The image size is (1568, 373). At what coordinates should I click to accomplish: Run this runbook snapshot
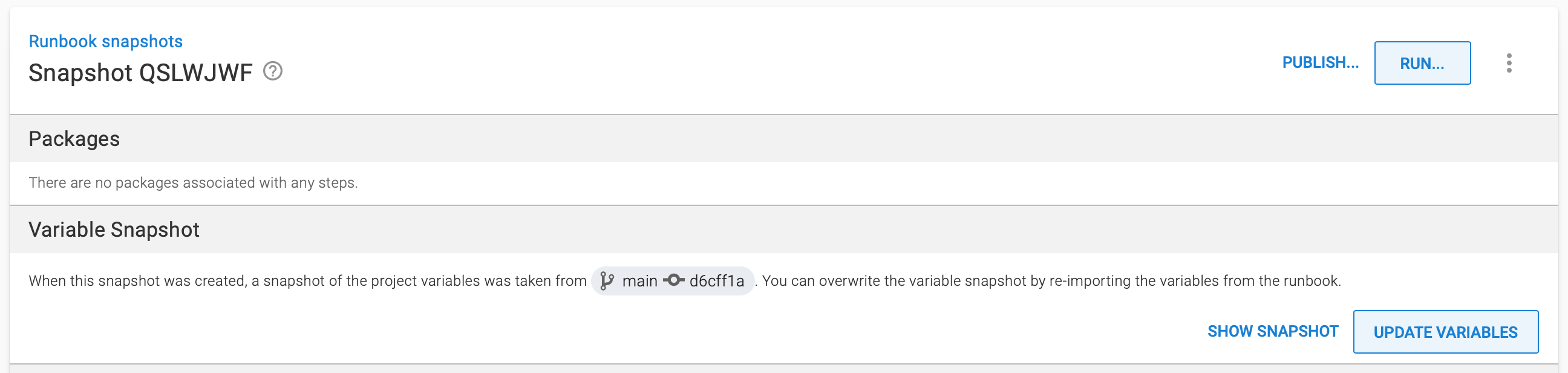(x=1422, y=63)
